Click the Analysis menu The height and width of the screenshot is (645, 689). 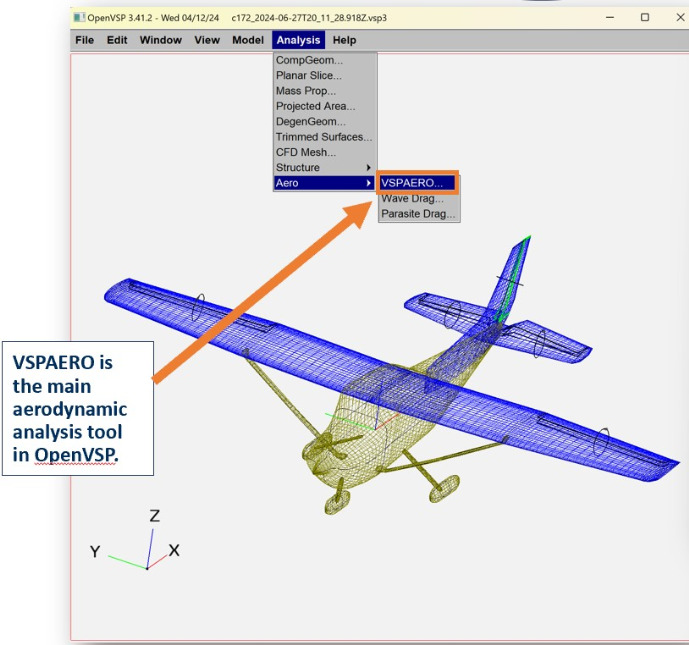coord(298,40)
